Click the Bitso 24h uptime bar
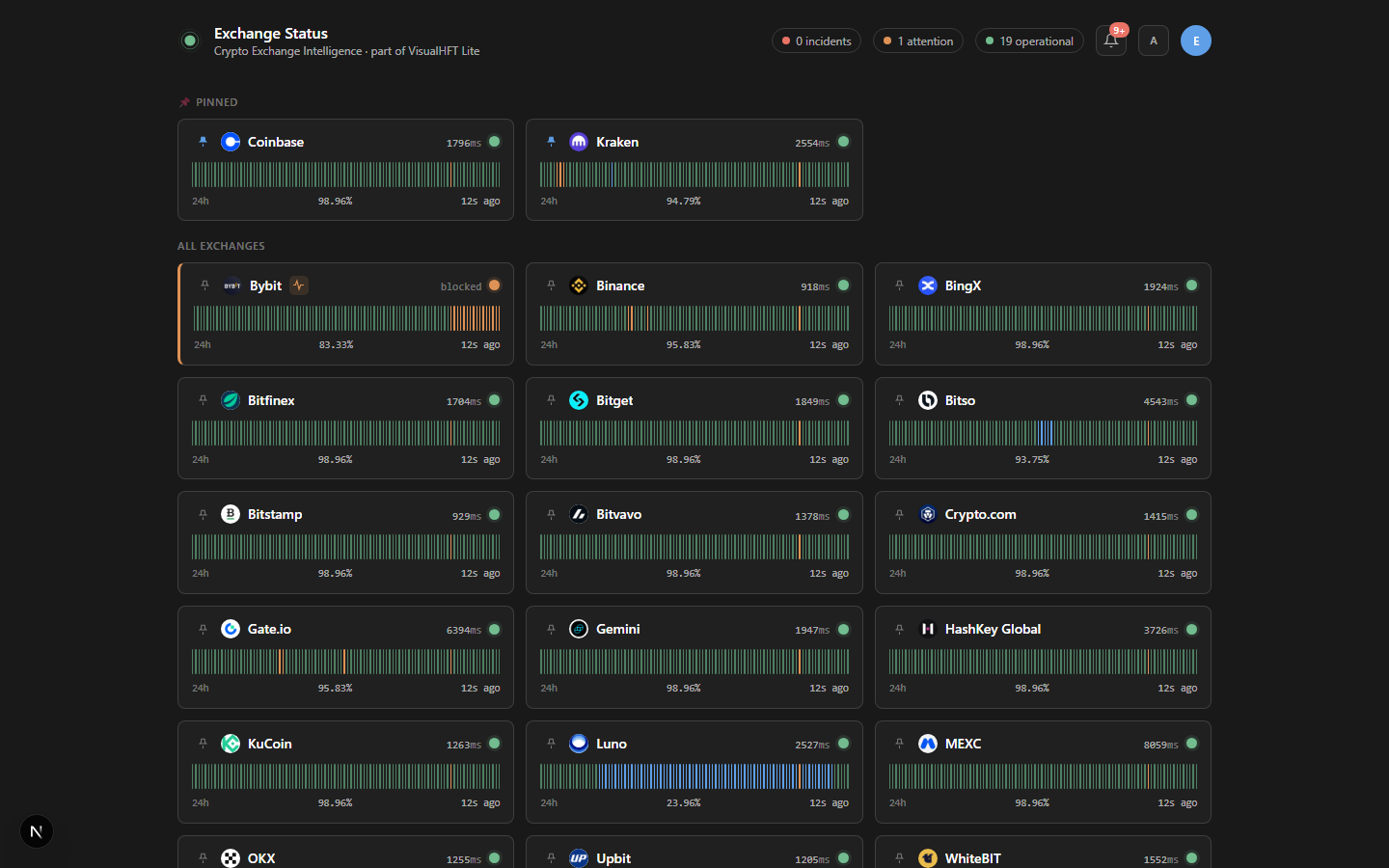 (1043, 433)
